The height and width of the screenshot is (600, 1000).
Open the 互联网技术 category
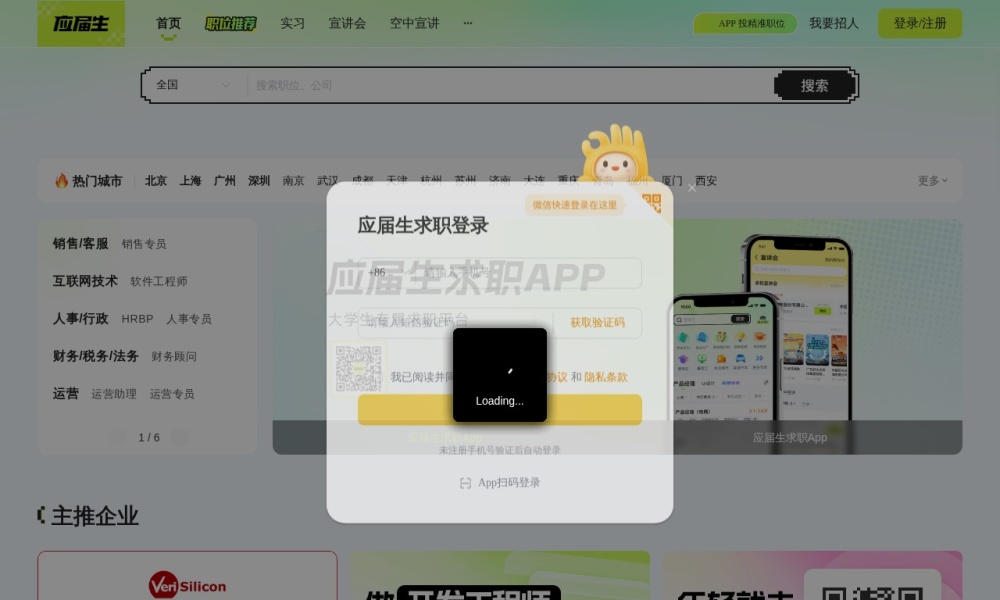pos(85,281)
